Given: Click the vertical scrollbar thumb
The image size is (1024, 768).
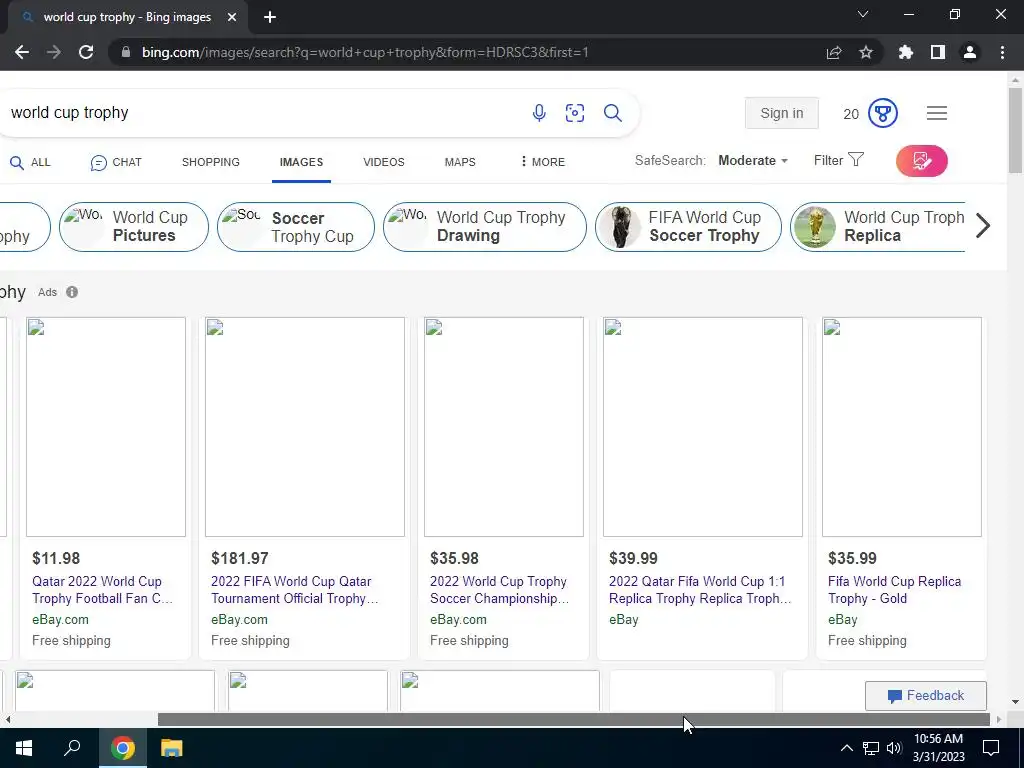Looking at the screenshot, I should [x=1015, y=131].
